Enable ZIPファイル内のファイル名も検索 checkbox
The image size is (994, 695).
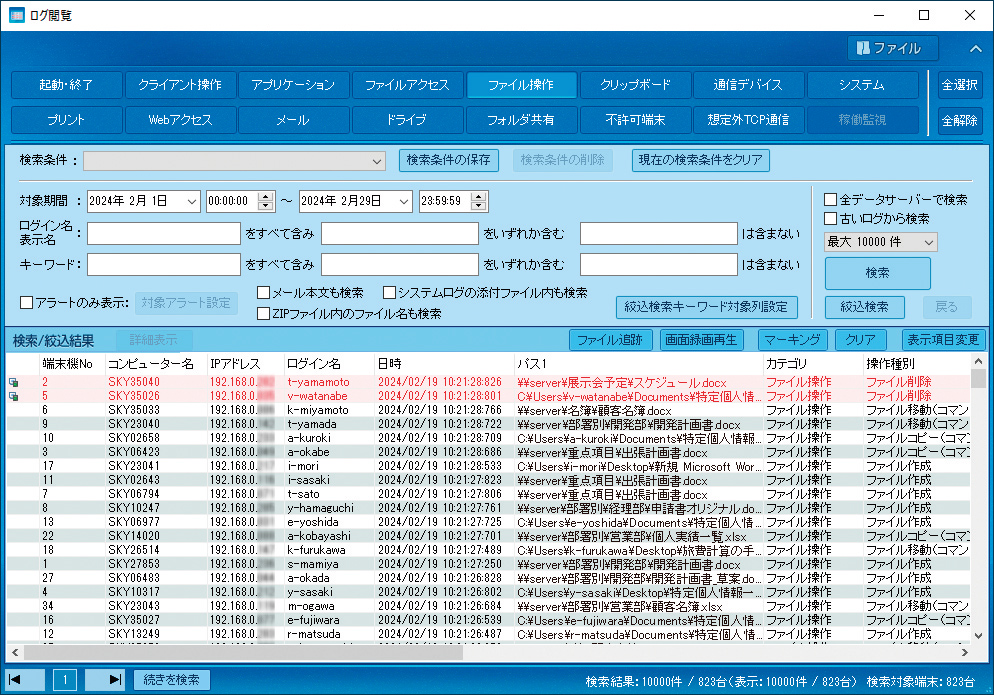pos(264,314)
